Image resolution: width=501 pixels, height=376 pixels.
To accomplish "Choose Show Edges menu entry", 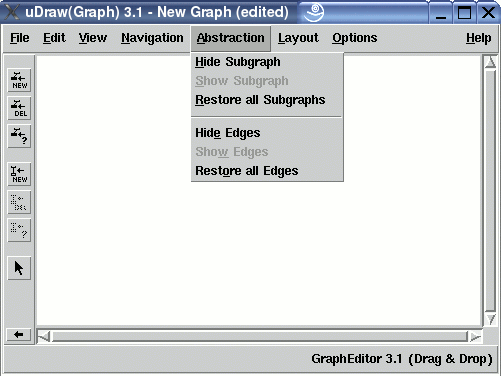I will (x=267, y=152).
